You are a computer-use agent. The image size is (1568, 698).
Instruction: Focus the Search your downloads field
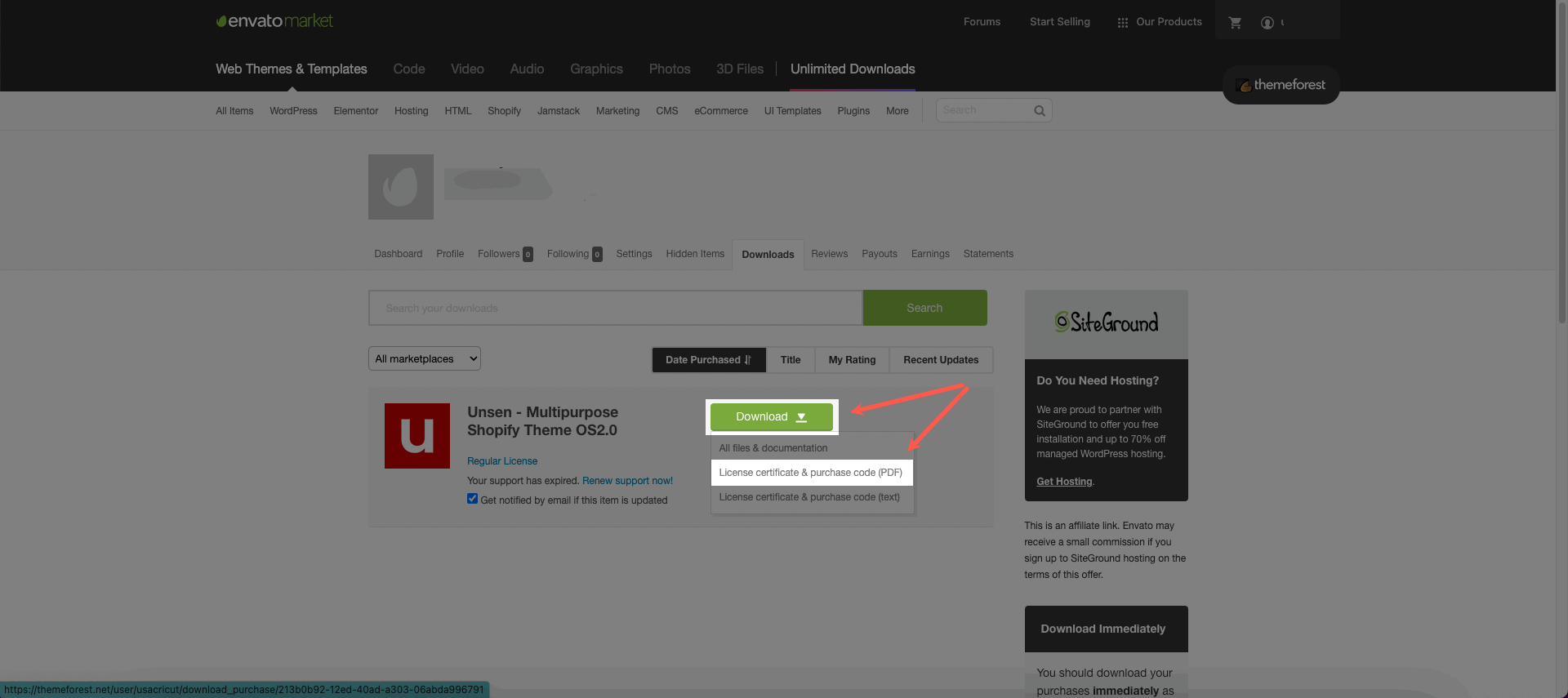(x=615, y=308)
